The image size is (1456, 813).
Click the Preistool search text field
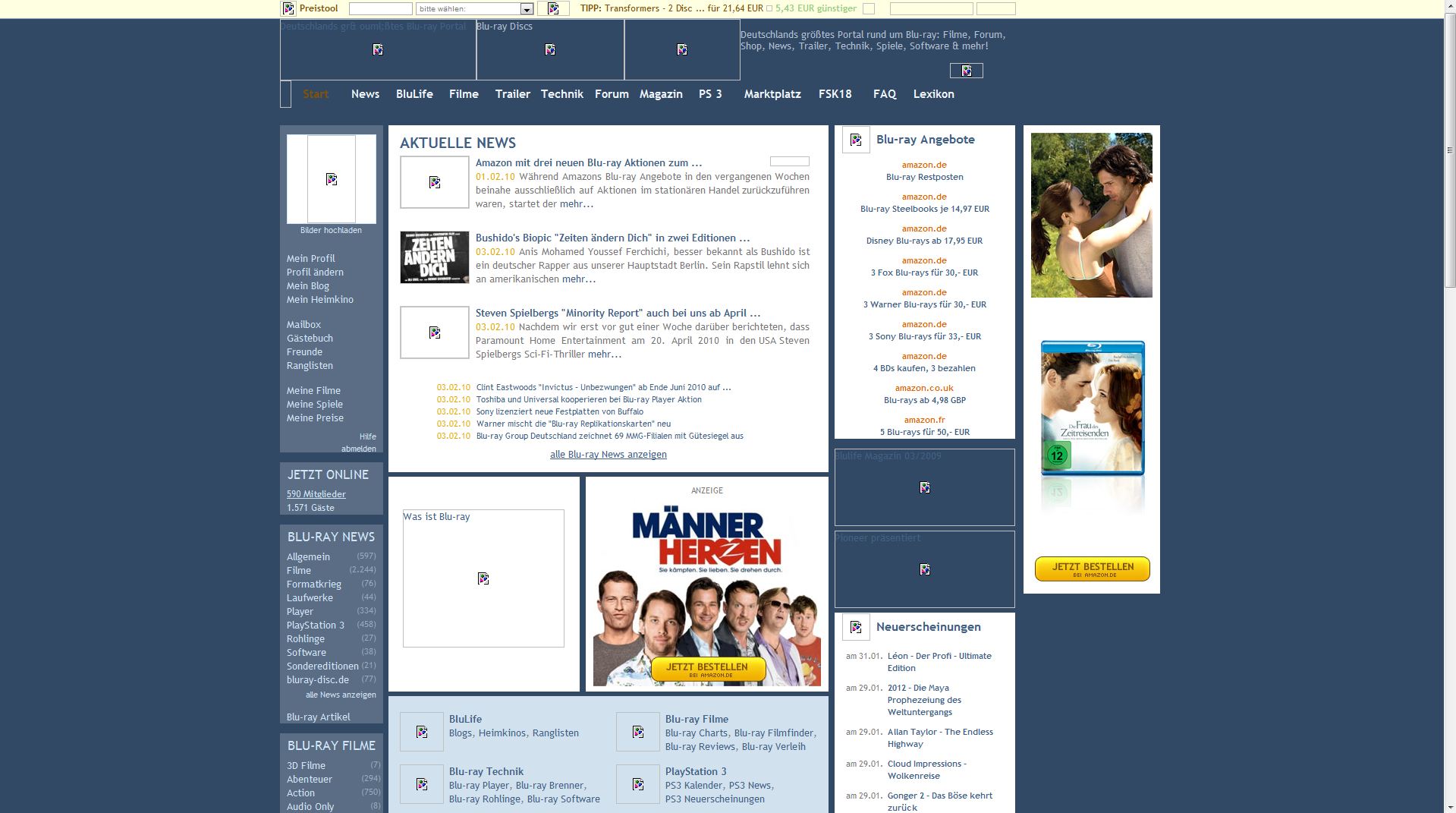(380, 9)
